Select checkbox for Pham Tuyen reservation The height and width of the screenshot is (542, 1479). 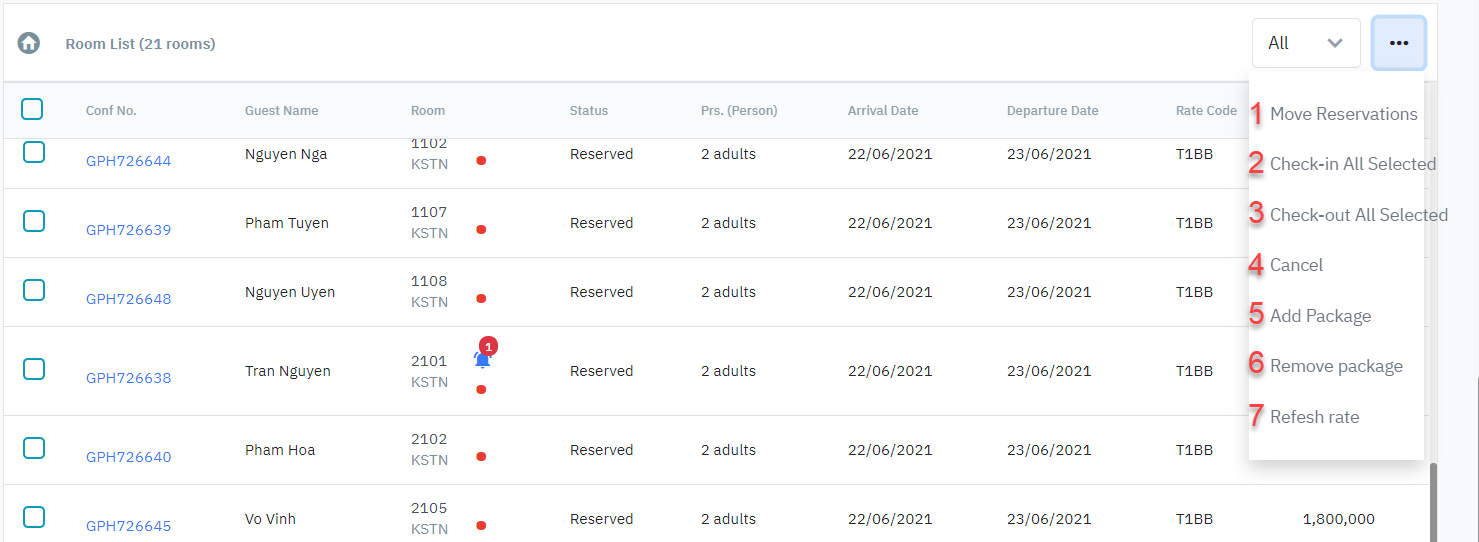point(34,221)
